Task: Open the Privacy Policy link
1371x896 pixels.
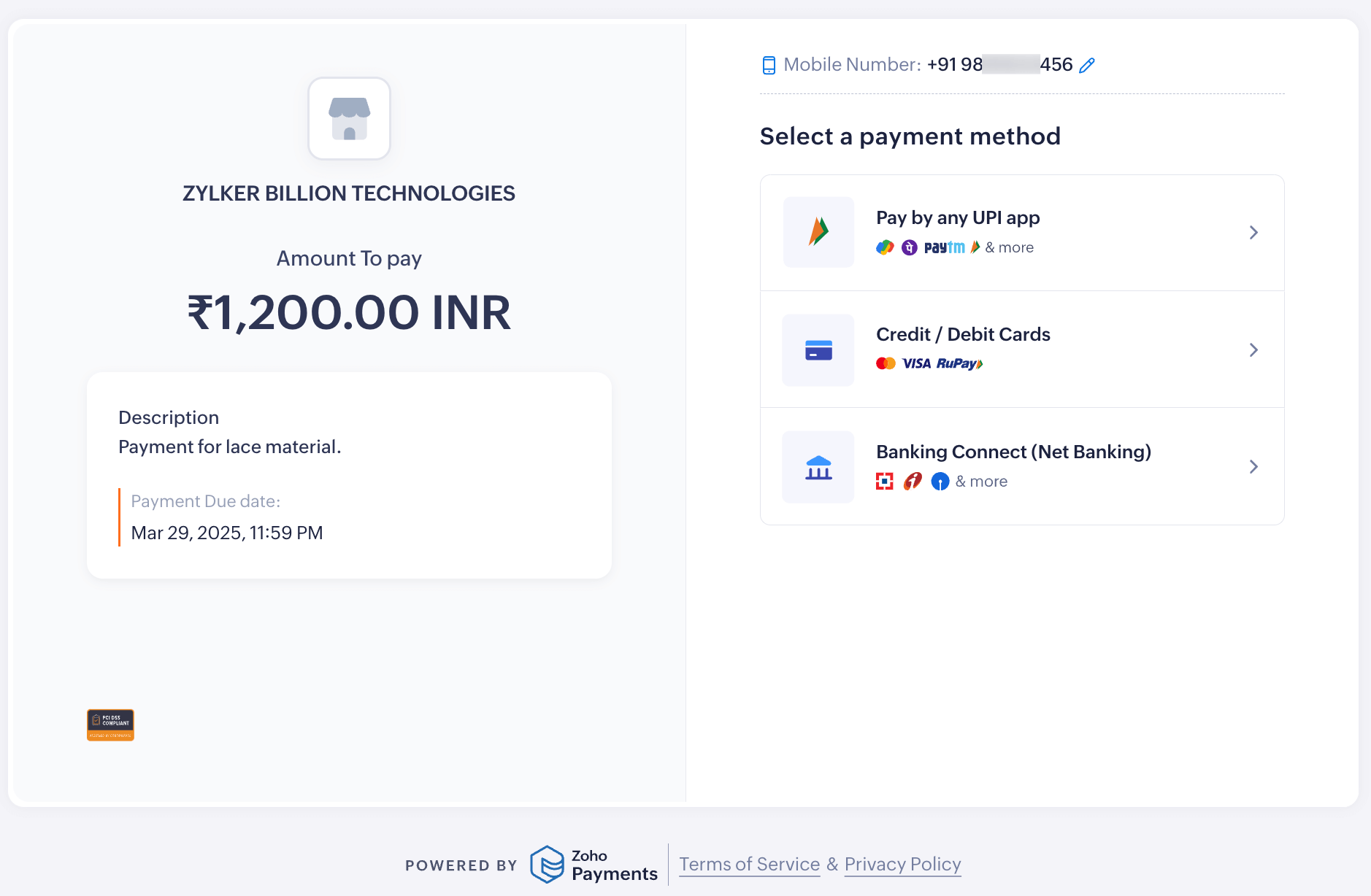Action: click(x=902, y=864)
